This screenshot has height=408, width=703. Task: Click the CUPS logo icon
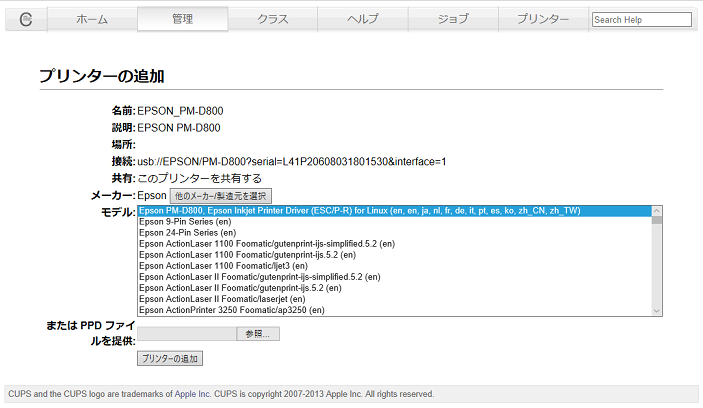click(26, 19)
